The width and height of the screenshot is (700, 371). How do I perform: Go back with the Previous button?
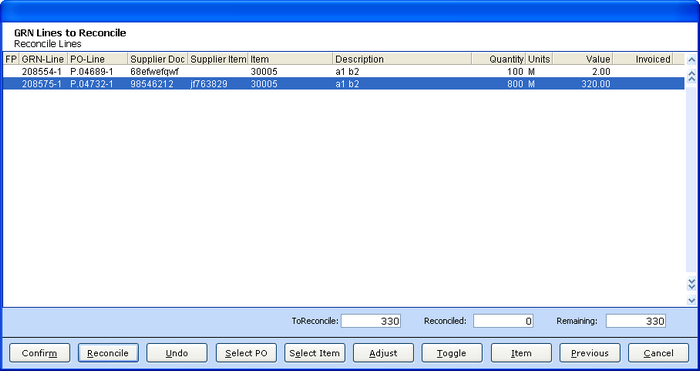(x=590, y=353)
